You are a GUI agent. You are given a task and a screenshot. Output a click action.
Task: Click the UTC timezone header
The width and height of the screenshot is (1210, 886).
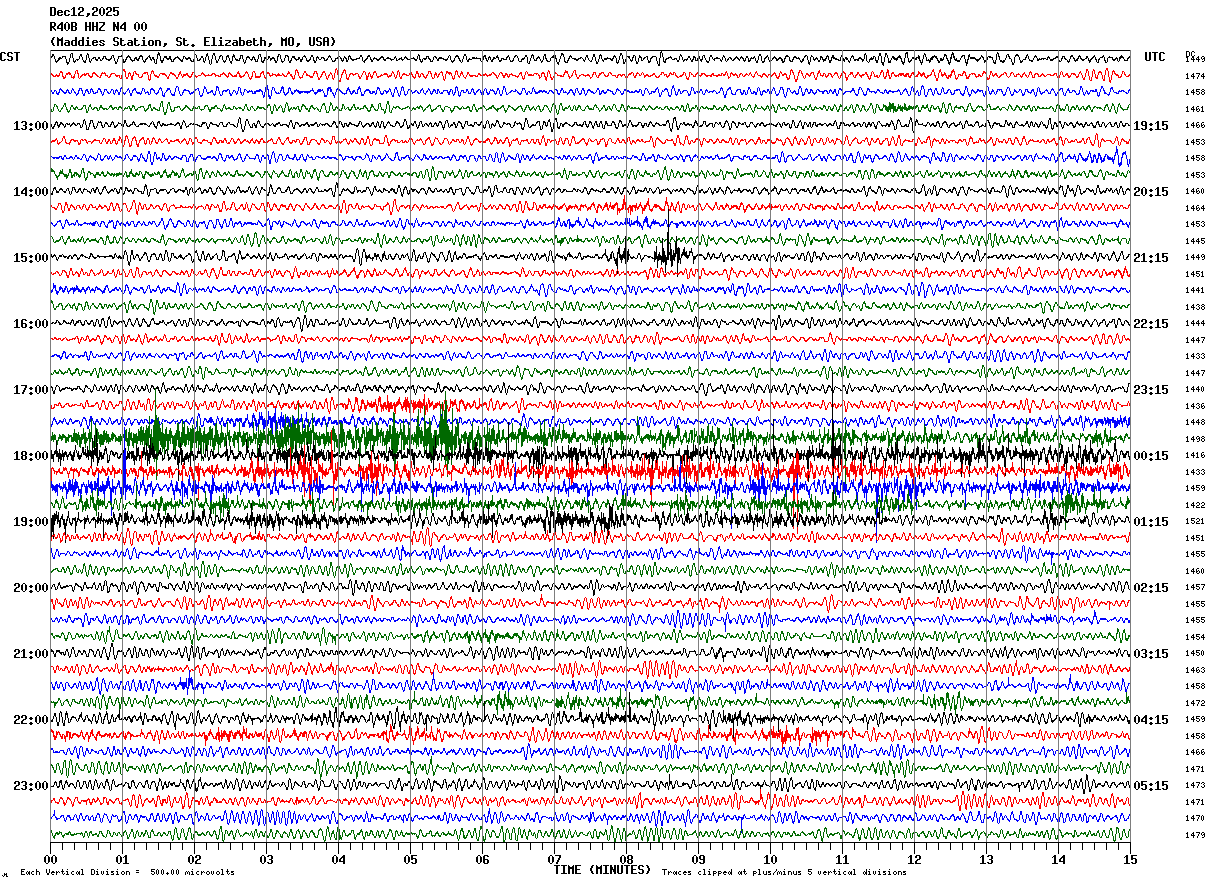[1155, 57]
